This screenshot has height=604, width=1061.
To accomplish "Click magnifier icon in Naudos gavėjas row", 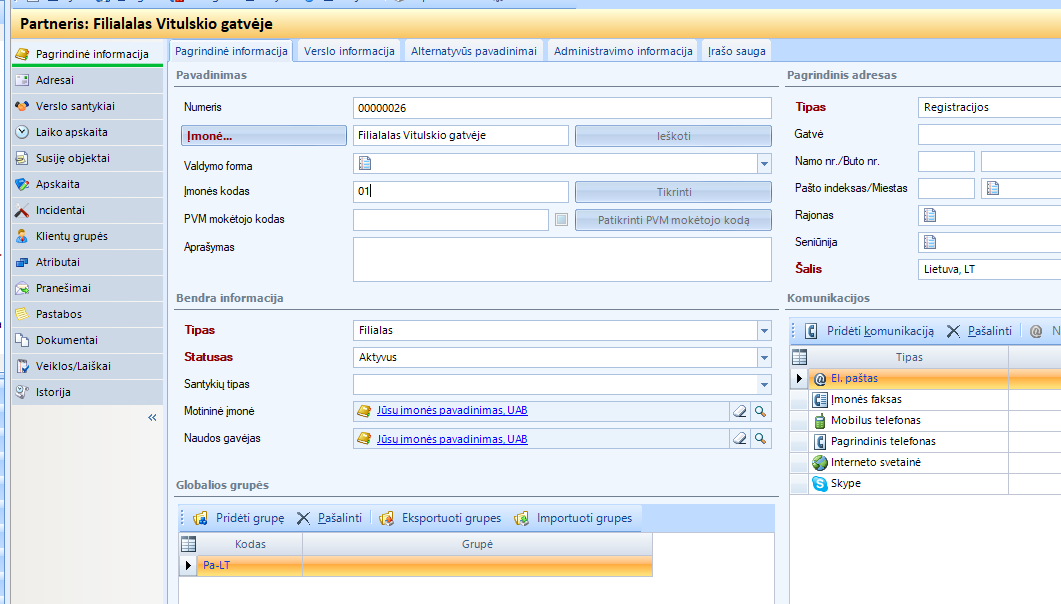I will click(x=761, y=439).
